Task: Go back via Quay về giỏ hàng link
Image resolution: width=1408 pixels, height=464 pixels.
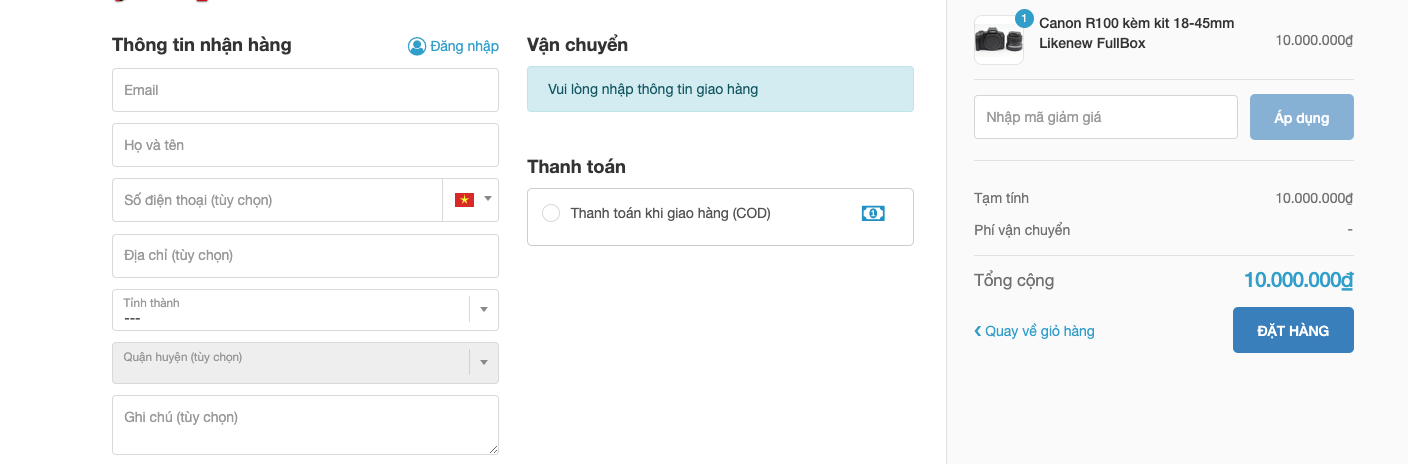Action: (x=1040, y=331)
